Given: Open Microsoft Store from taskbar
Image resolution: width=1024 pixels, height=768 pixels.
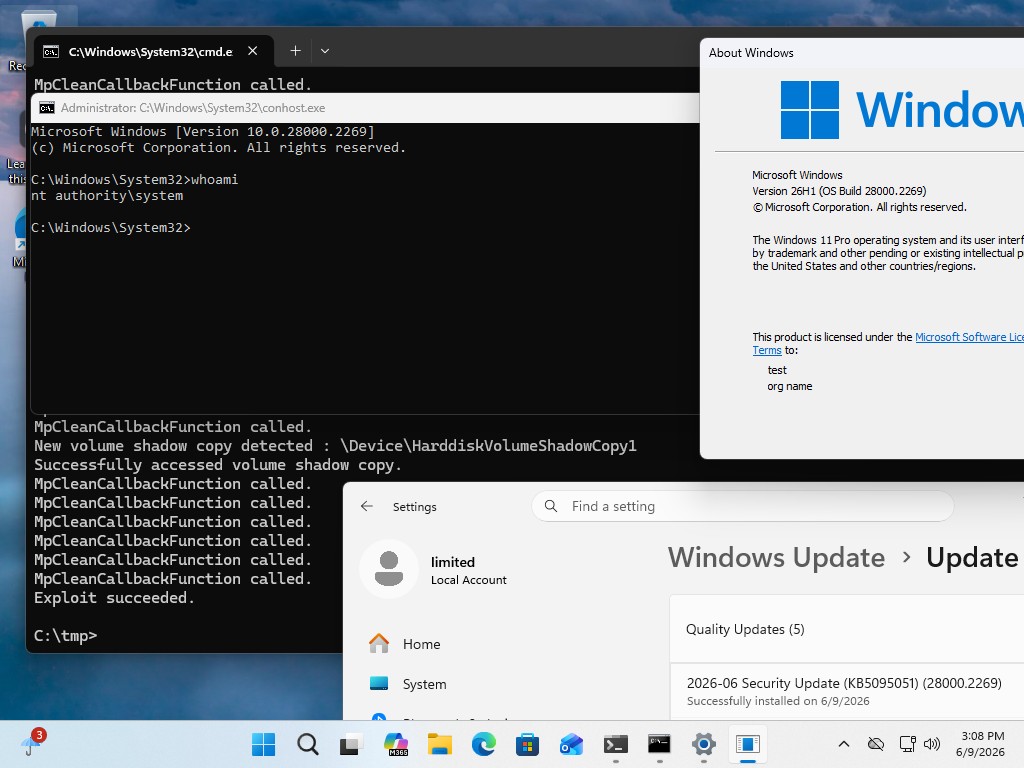Looking at the screenshot, I should click(527, 744).
